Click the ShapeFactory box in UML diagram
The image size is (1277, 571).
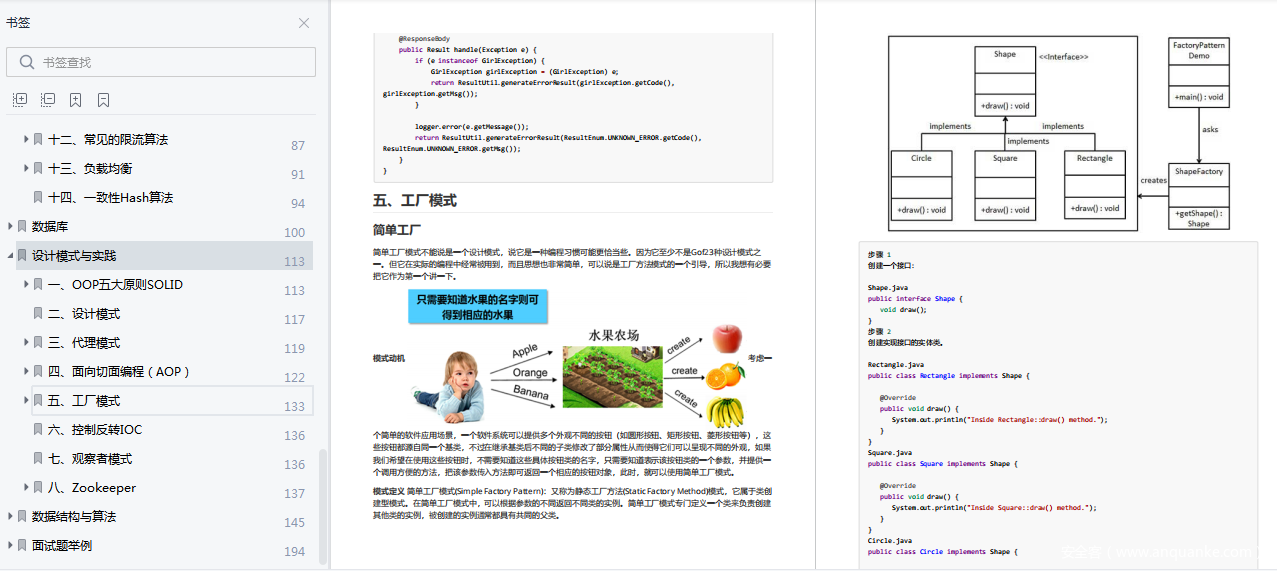tap(1198, 196)
